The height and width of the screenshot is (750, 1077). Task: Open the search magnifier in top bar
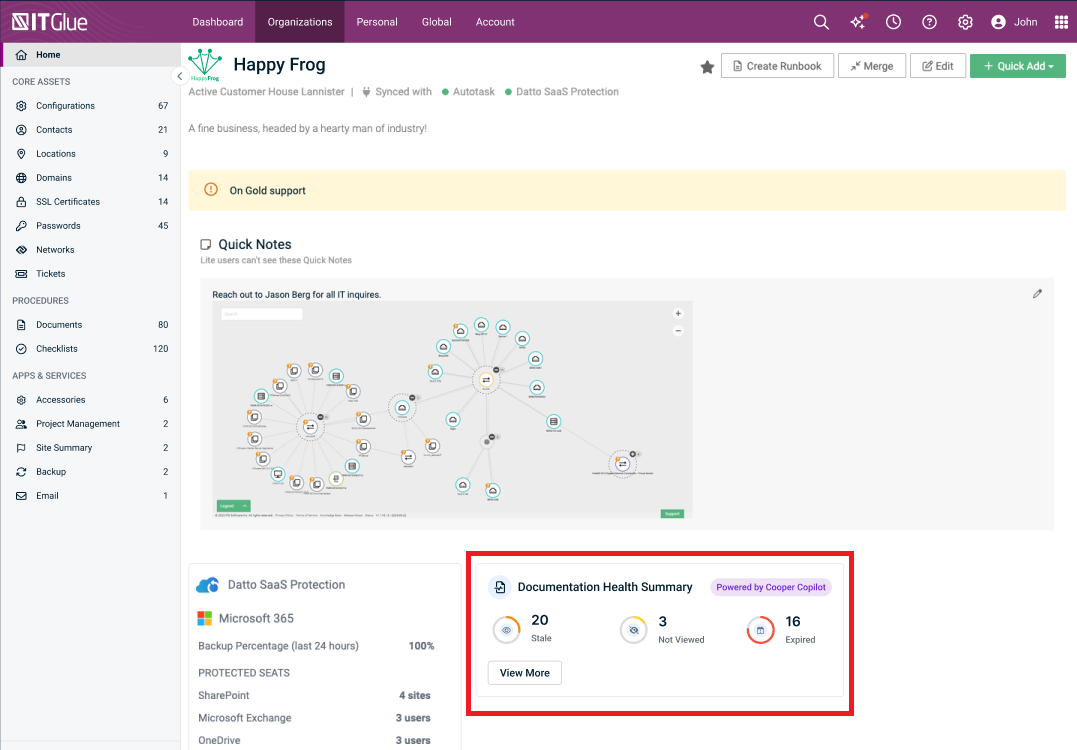(x=821, y=22)
